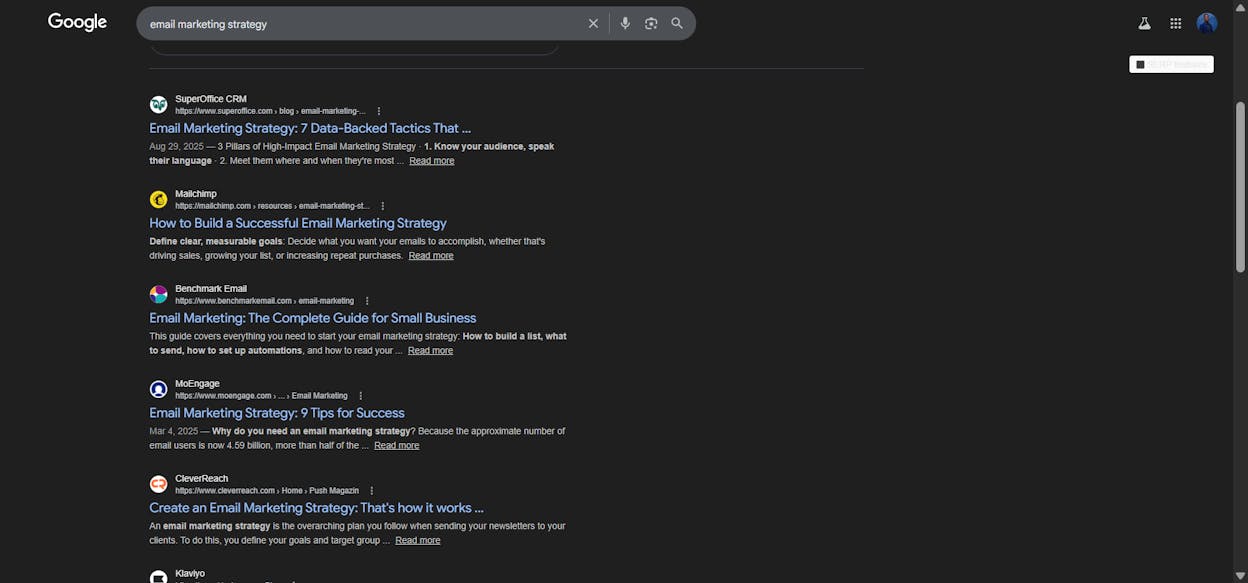Open Search by image camera icon
Screen dimensions: 1248x583
(651, 23)
